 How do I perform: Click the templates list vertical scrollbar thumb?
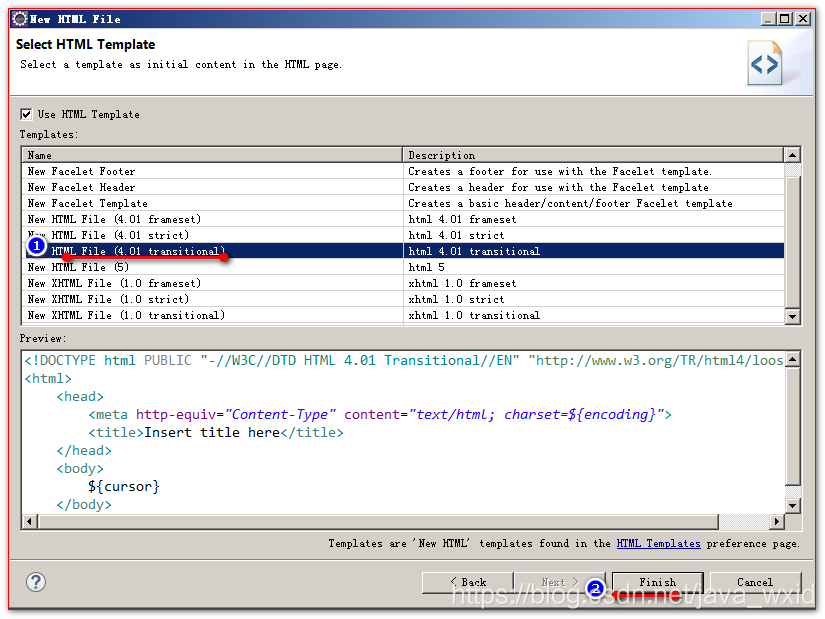click(x=792, y=242)
